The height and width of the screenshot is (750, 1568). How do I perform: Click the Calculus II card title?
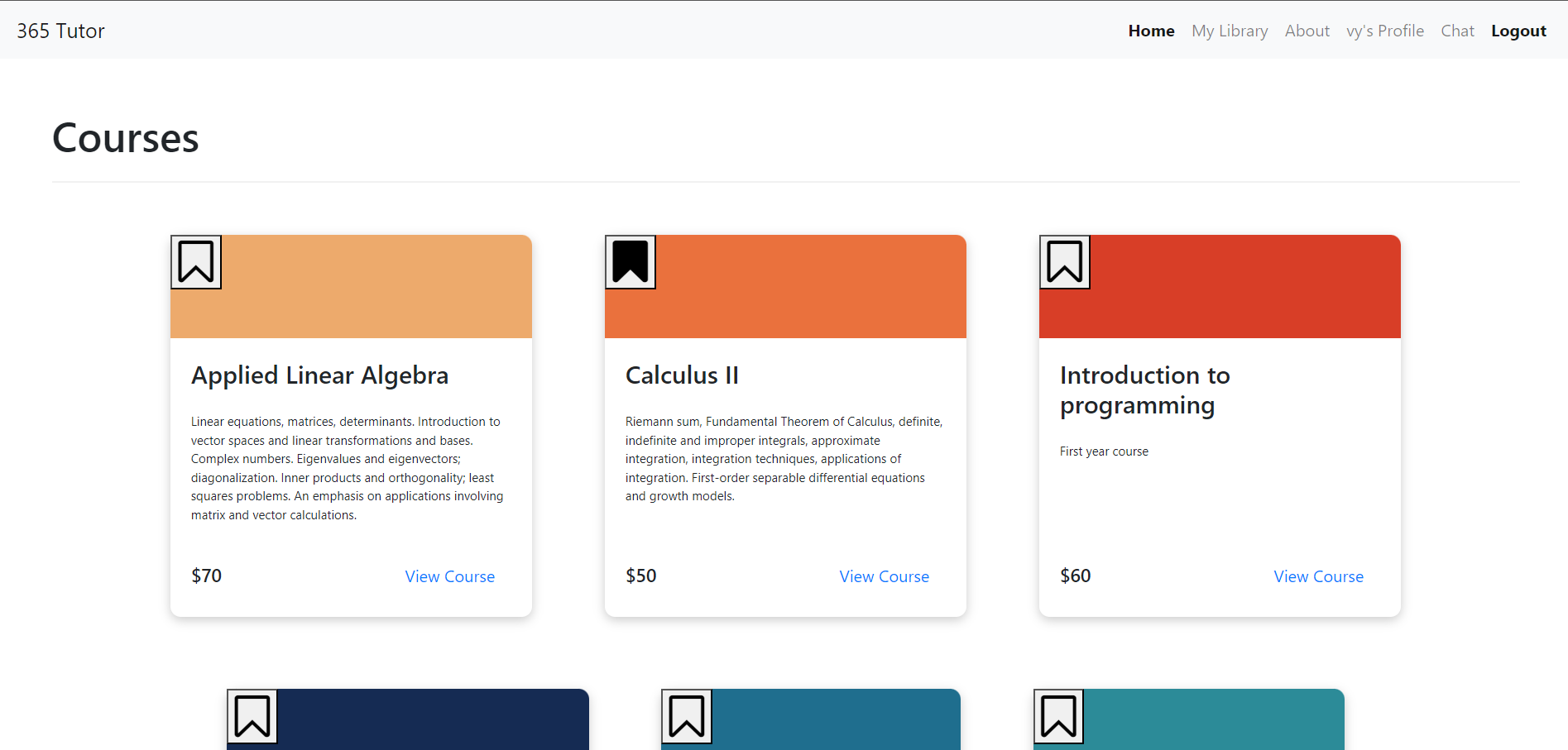(682, 375)
